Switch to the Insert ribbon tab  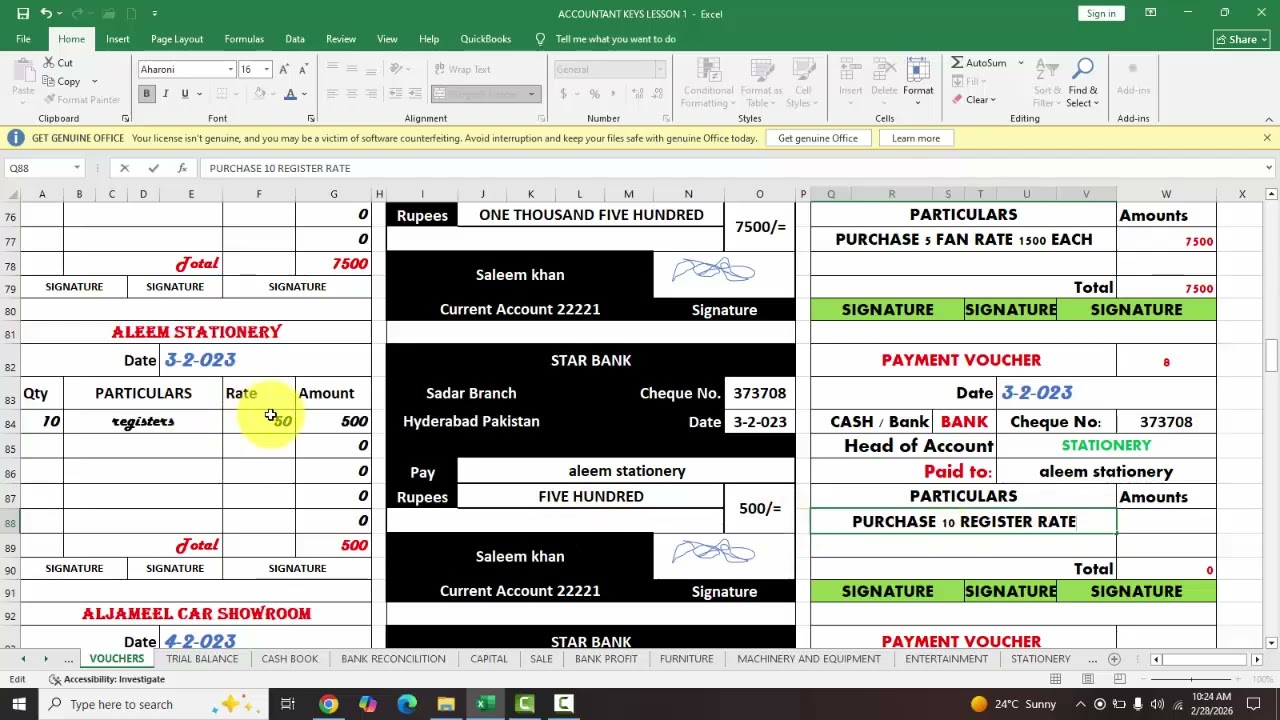point(118,39)
